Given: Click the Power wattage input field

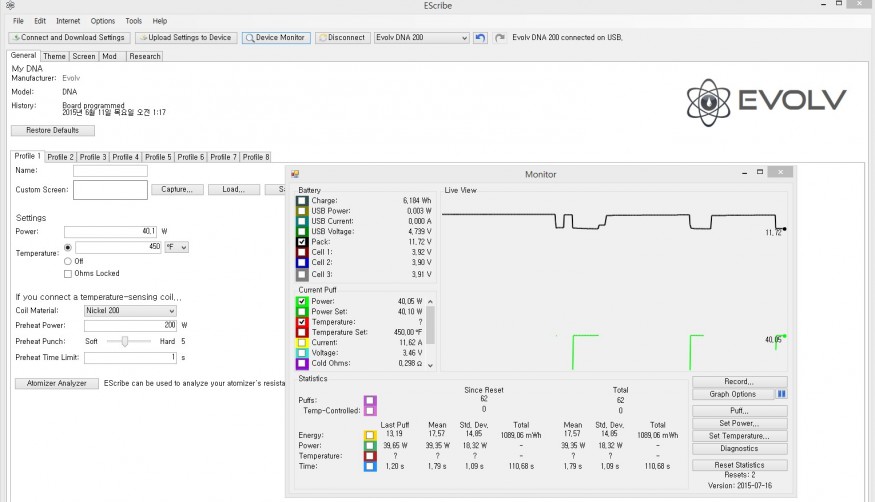Looking at the screenshot, I should [x=110, y=231].
